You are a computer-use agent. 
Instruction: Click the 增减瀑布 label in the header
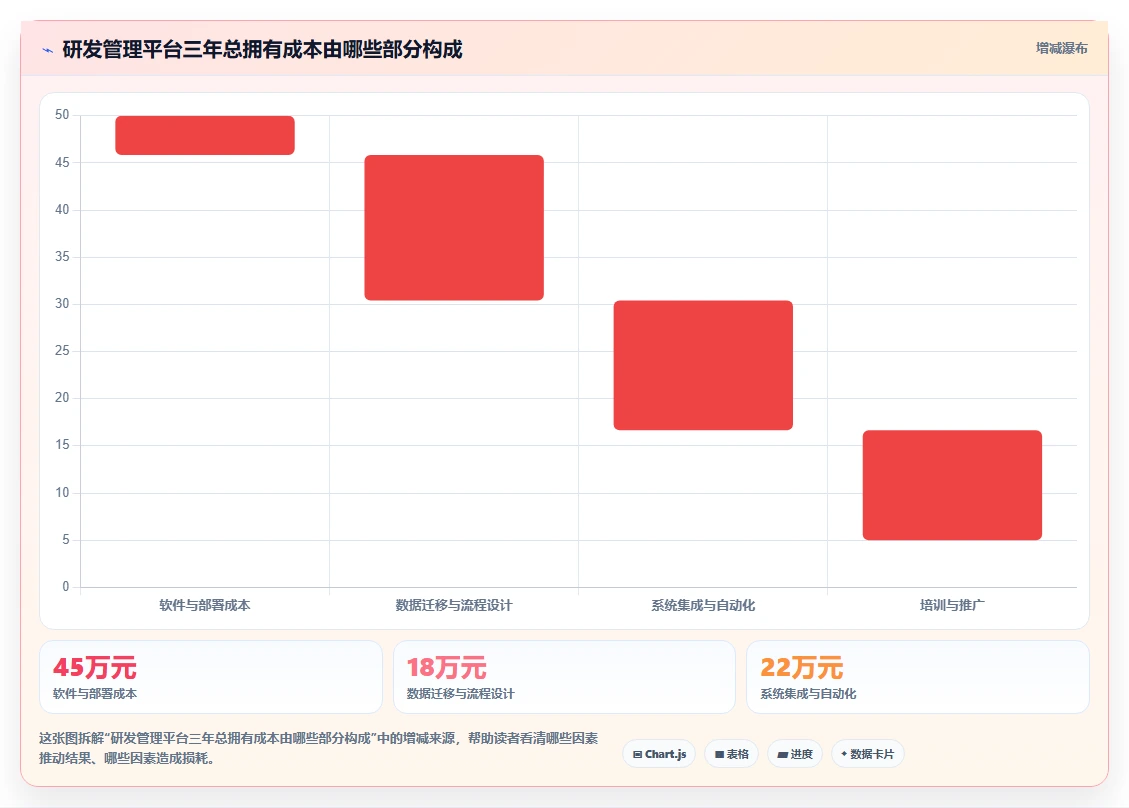1061,48
